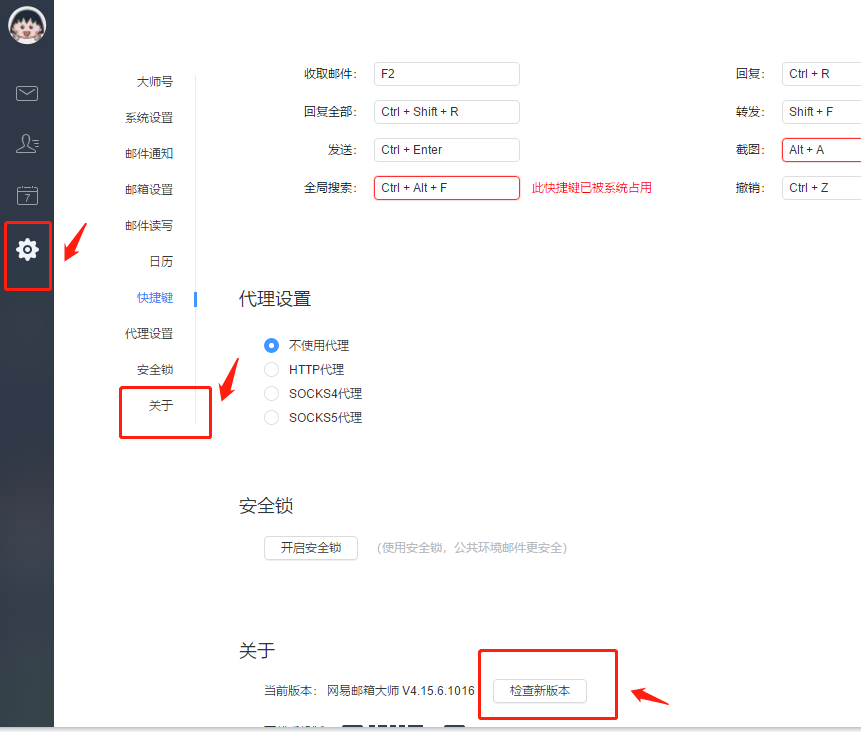The image size is (861, 732).
Task: Choose SOCKS5代理 proxy option
Action: 271,417
